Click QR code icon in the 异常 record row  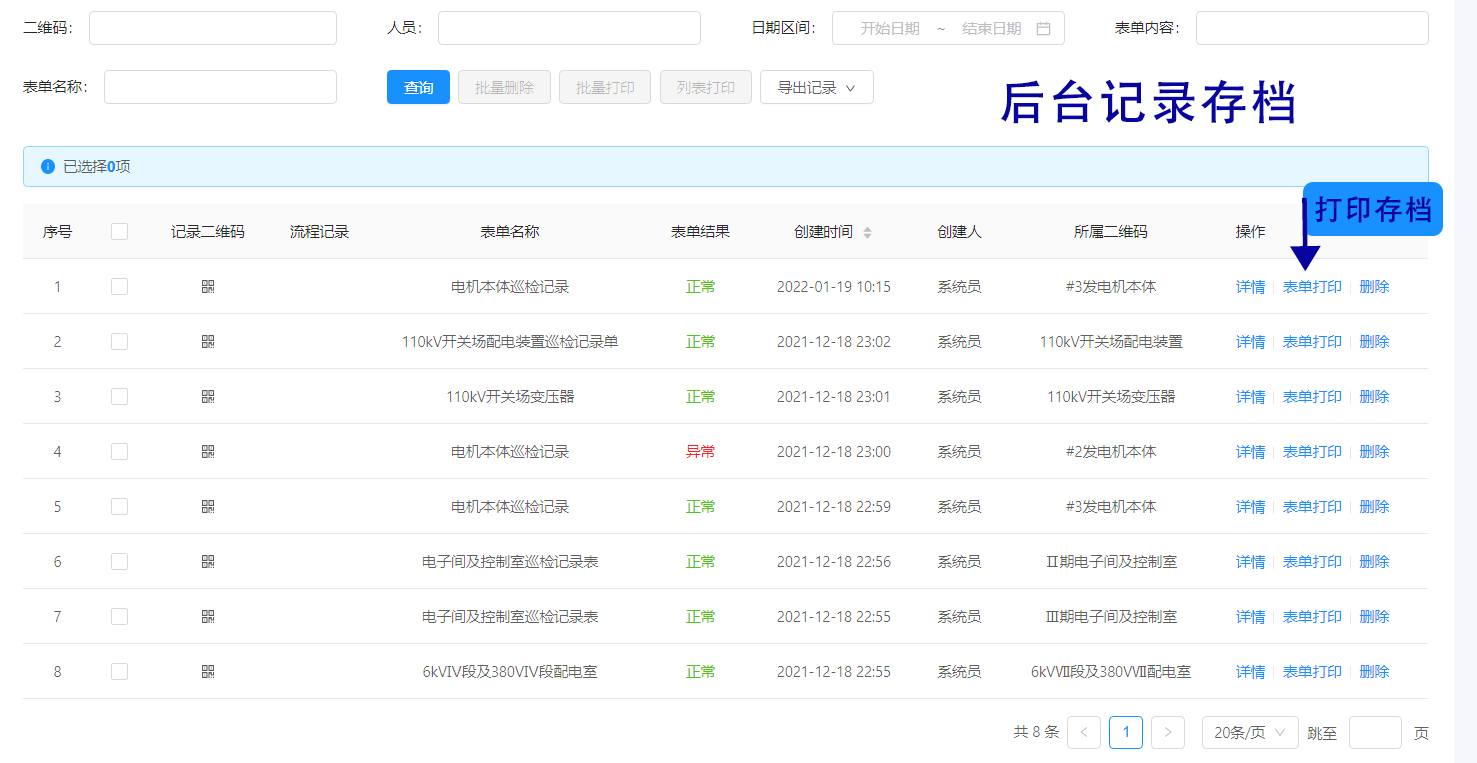tap(208, 452)
